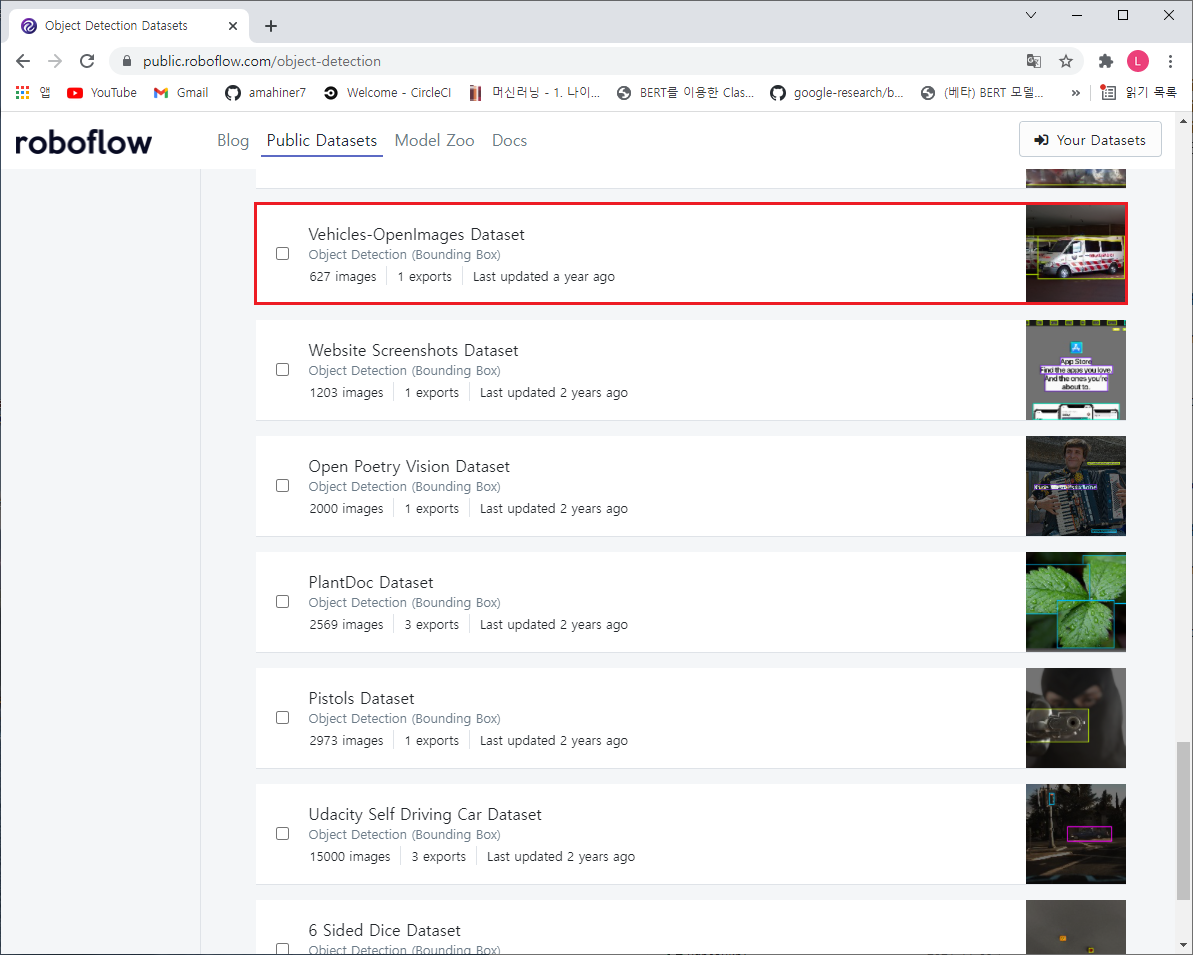1193x955 pixels.
Task: Open the Docs nav item
Action: click(509, 140)
